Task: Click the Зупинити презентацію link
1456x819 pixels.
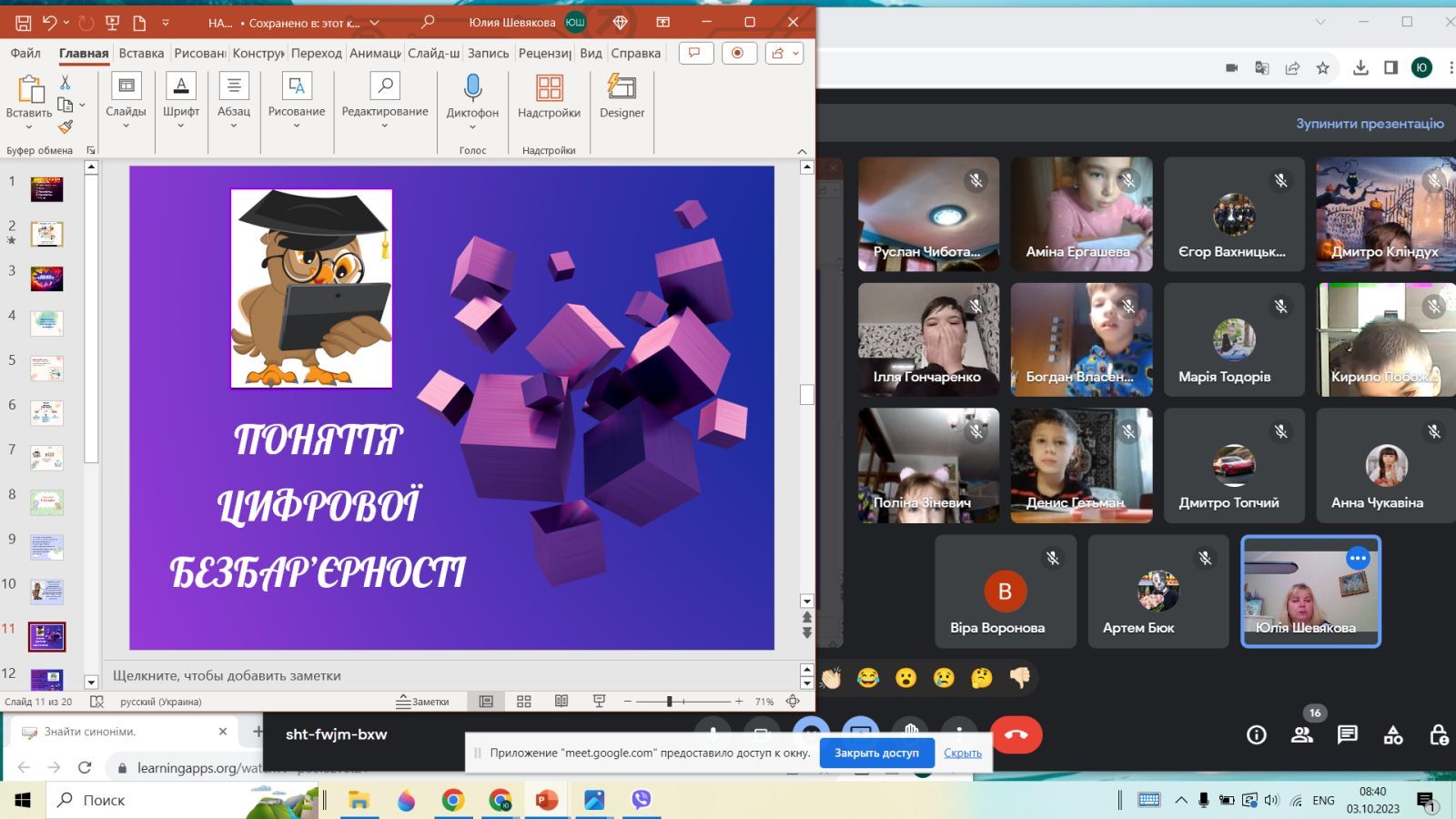Action: pyautogui.click(x=1370, y=123)
